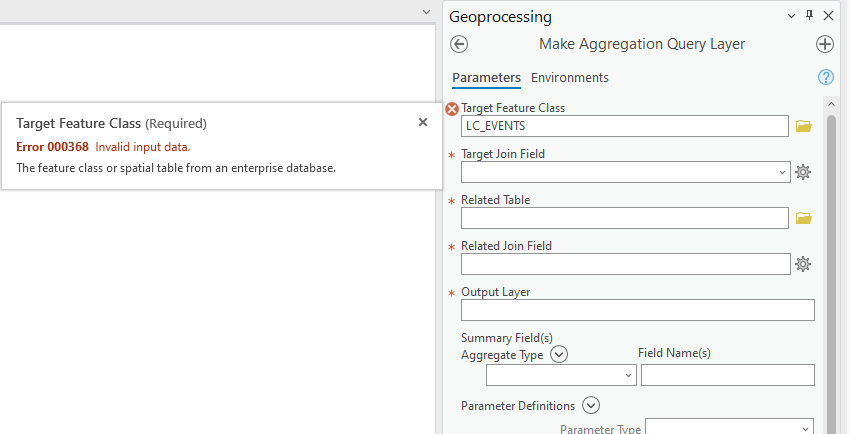The width and height of the screenshot is (850, 434).
Task: Open the tool help question mark icon
Action: click(x=826, y=77)
